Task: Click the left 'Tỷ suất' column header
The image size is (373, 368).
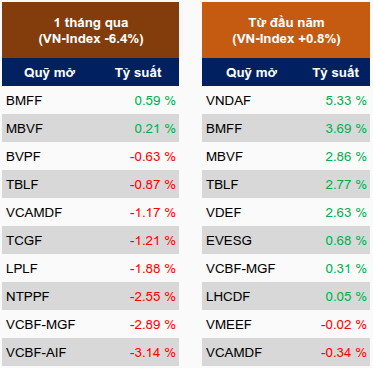Action: click(138, 72)
